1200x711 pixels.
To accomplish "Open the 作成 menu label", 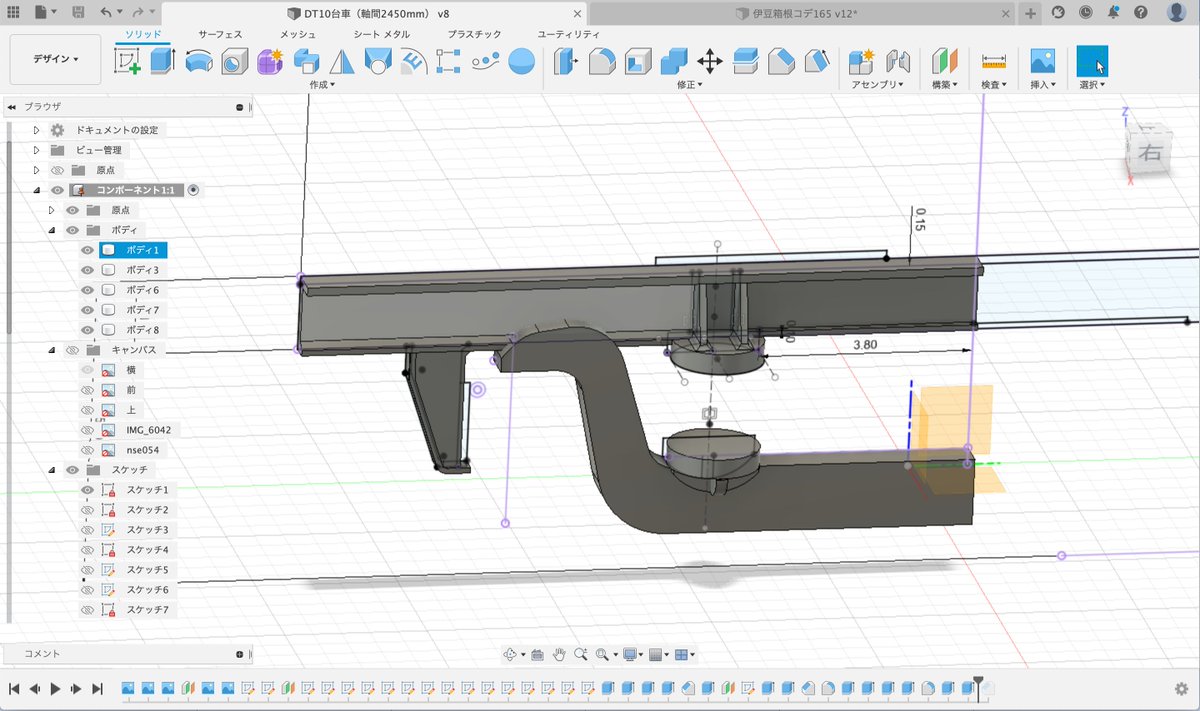I will point(322,85).
